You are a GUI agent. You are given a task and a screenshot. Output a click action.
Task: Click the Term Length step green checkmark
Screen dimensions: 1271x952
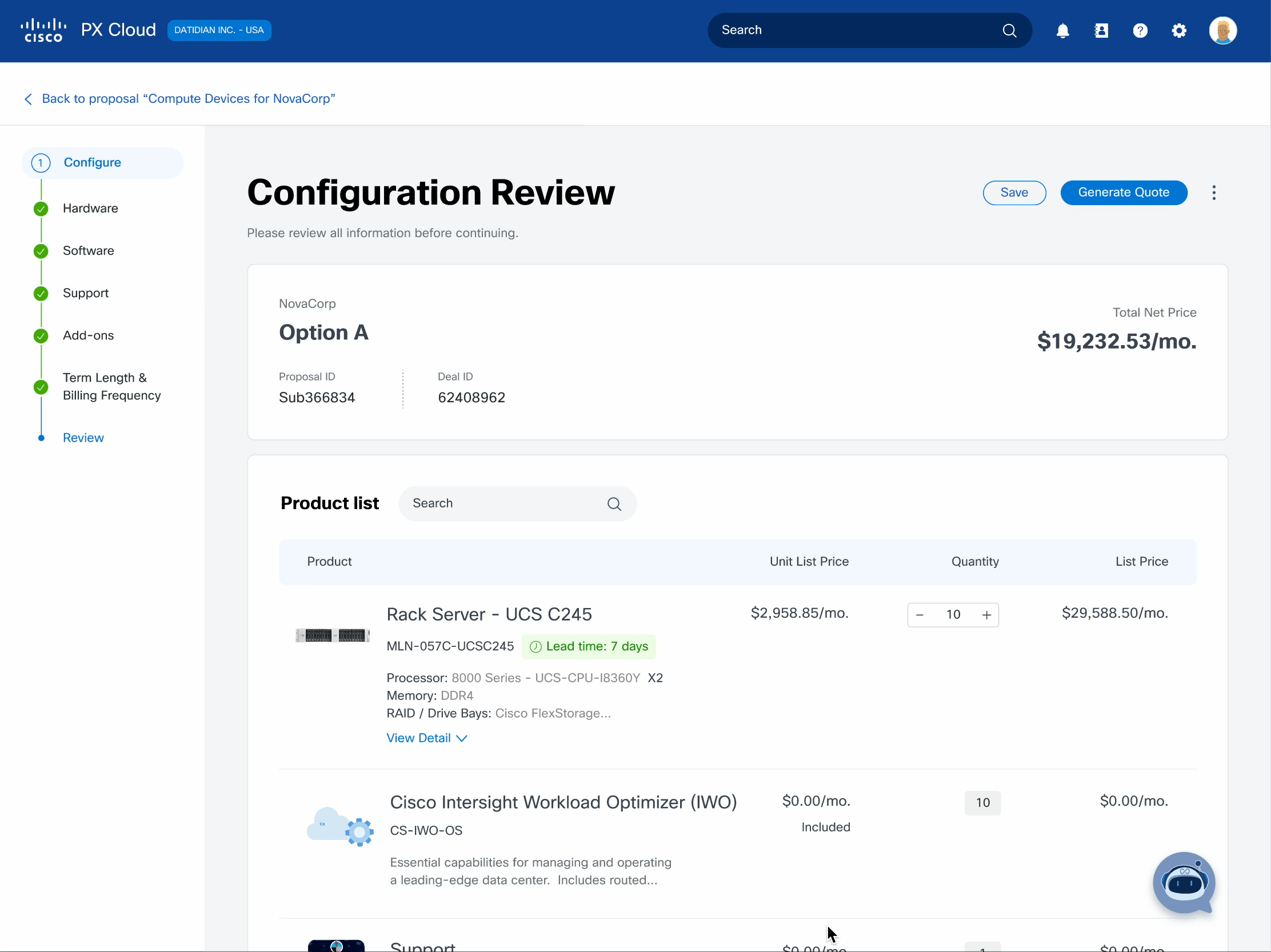coord(41,387)
